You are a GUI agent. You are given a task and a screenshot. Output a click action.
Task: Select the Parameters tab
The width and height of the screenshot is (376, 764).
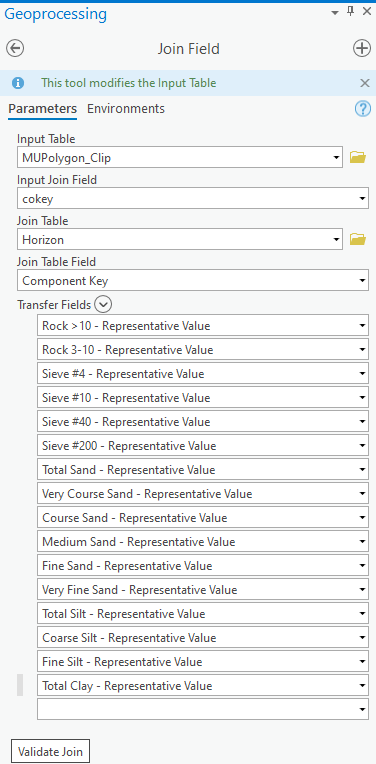pyautogui.click(x=42, y=109)
